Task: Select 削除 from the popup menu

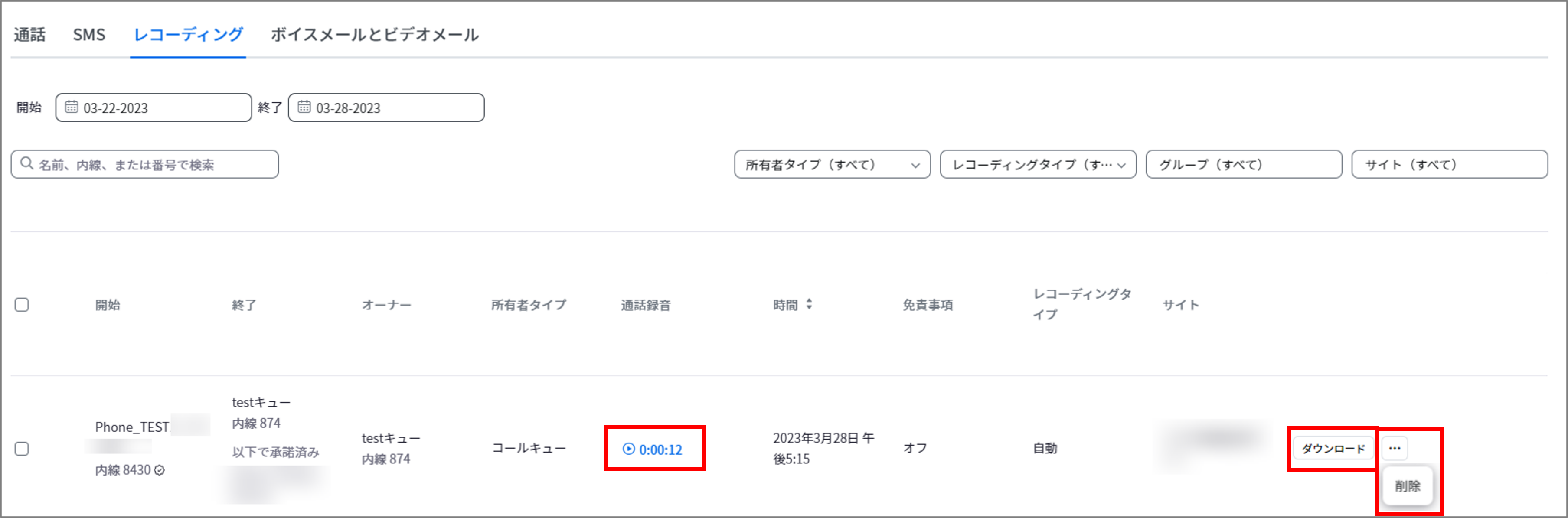Action: [x=1407, y=486]
